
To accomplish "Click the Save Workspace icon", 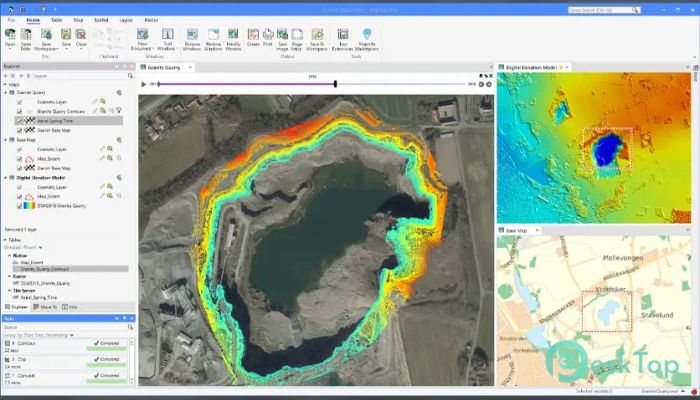I will 45,35.
